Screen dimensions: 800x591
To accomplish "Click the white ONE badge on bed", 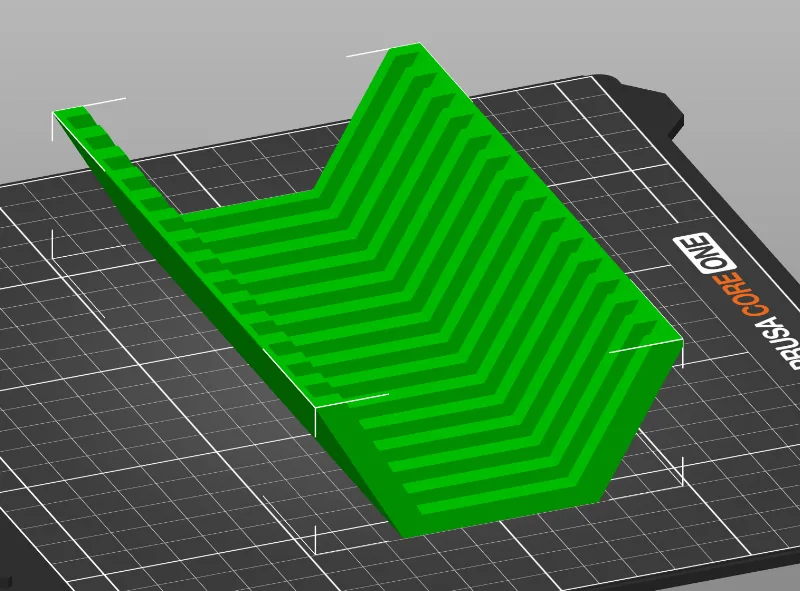I will click(704, 253).
